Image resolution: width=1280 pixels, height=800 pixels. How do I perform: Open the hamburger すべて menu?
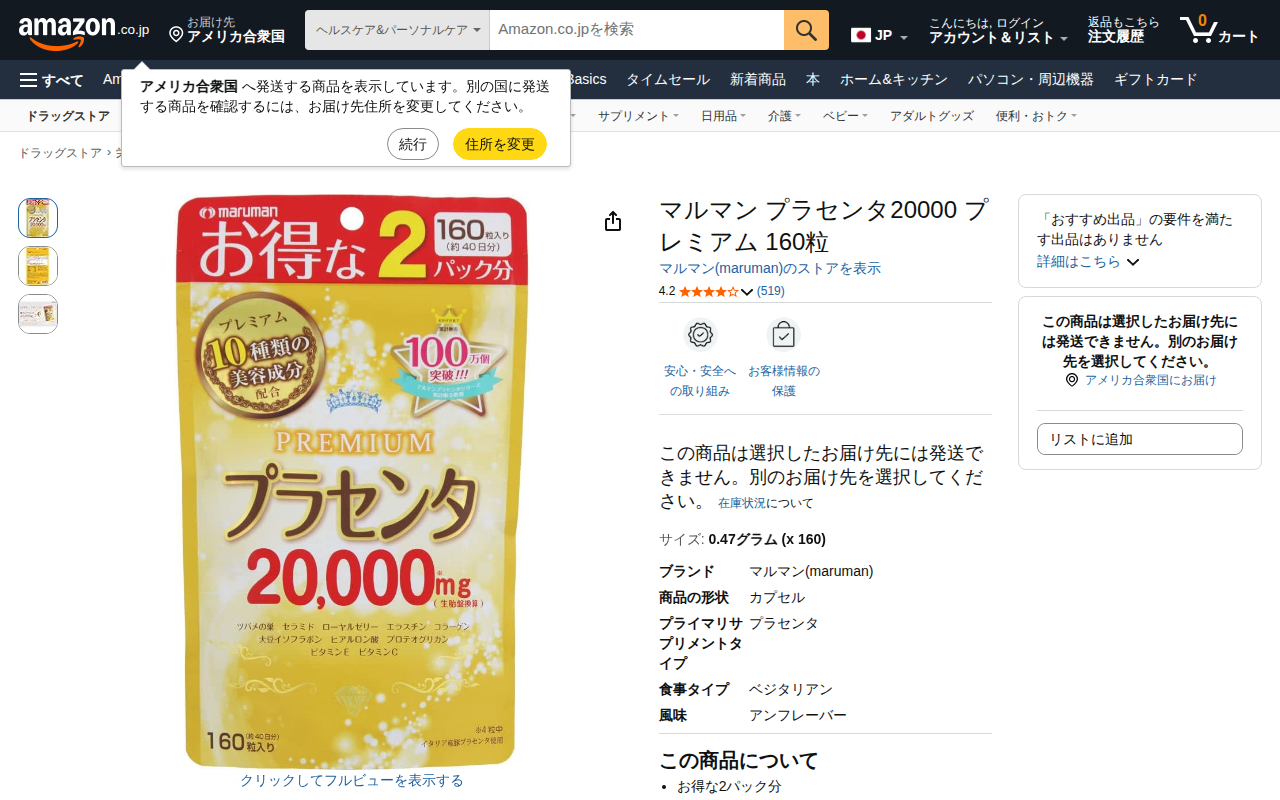click(x=51, y=80)
